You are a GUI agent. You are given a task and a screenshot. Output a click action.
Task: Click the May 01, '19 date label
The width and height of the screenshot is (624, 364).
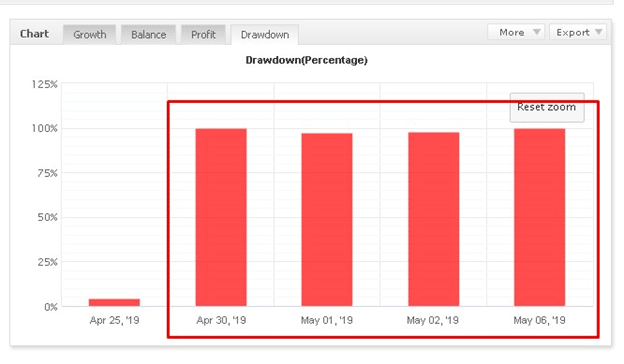point(327,320)
